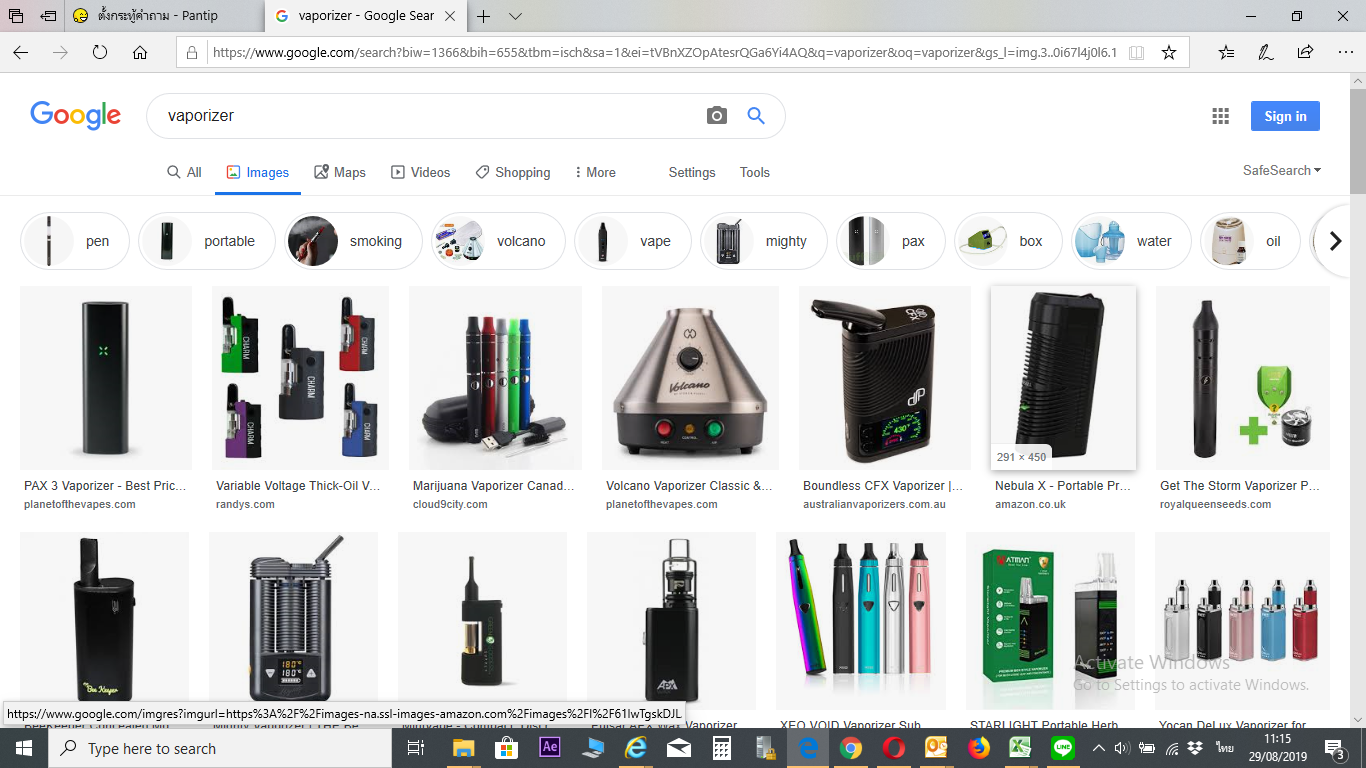
Task: Click taskbar Type here to search box
Action: pos(220,748)
